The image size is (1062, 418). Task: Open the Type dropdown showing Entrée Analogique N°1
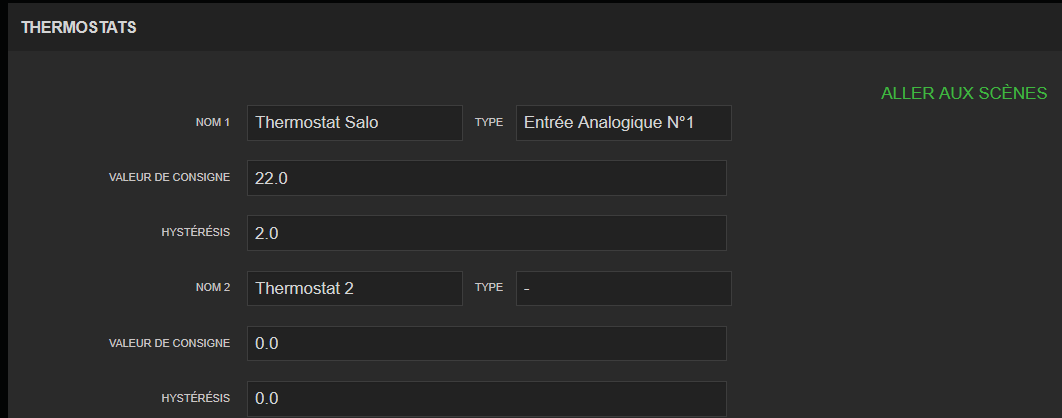point(623,123)
